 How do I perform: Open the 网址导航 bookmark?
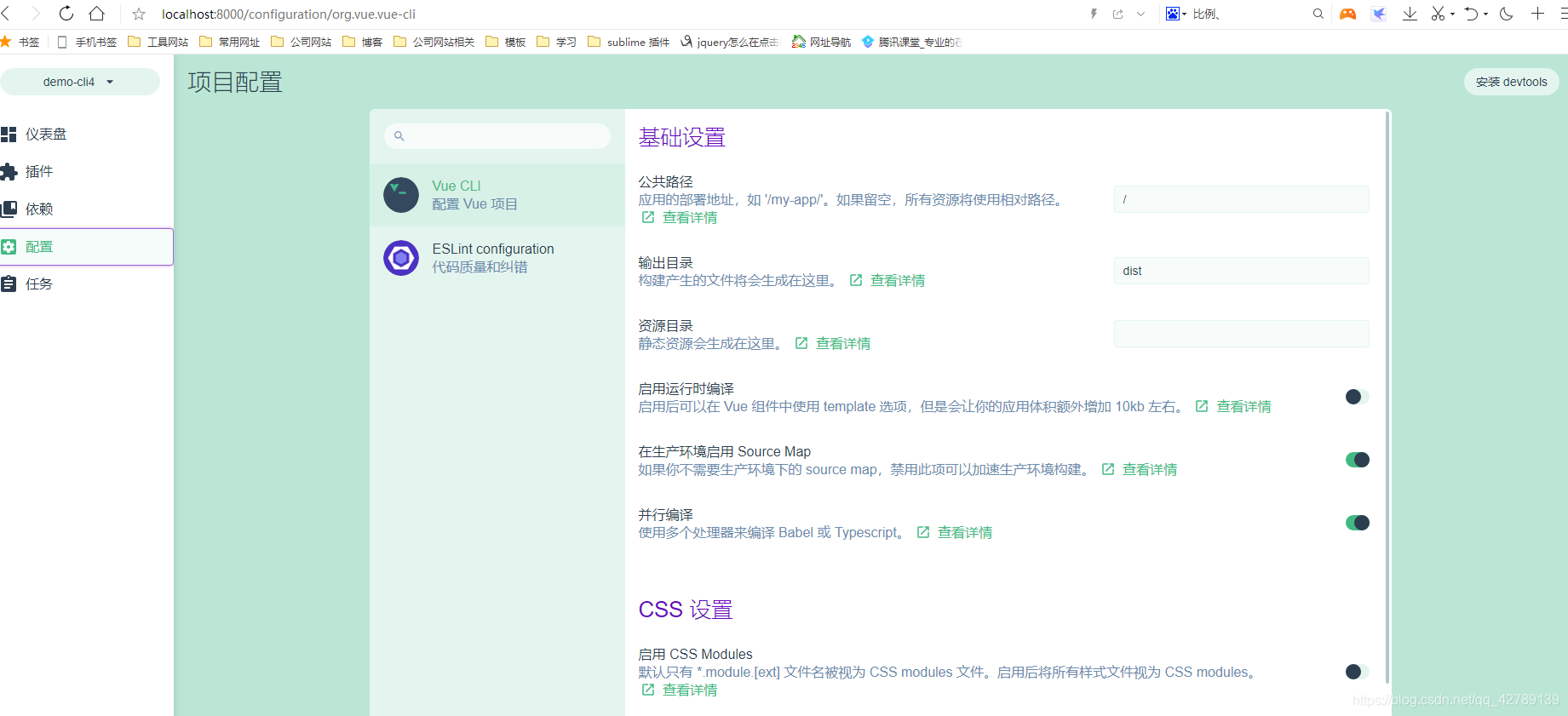(822, 42)
